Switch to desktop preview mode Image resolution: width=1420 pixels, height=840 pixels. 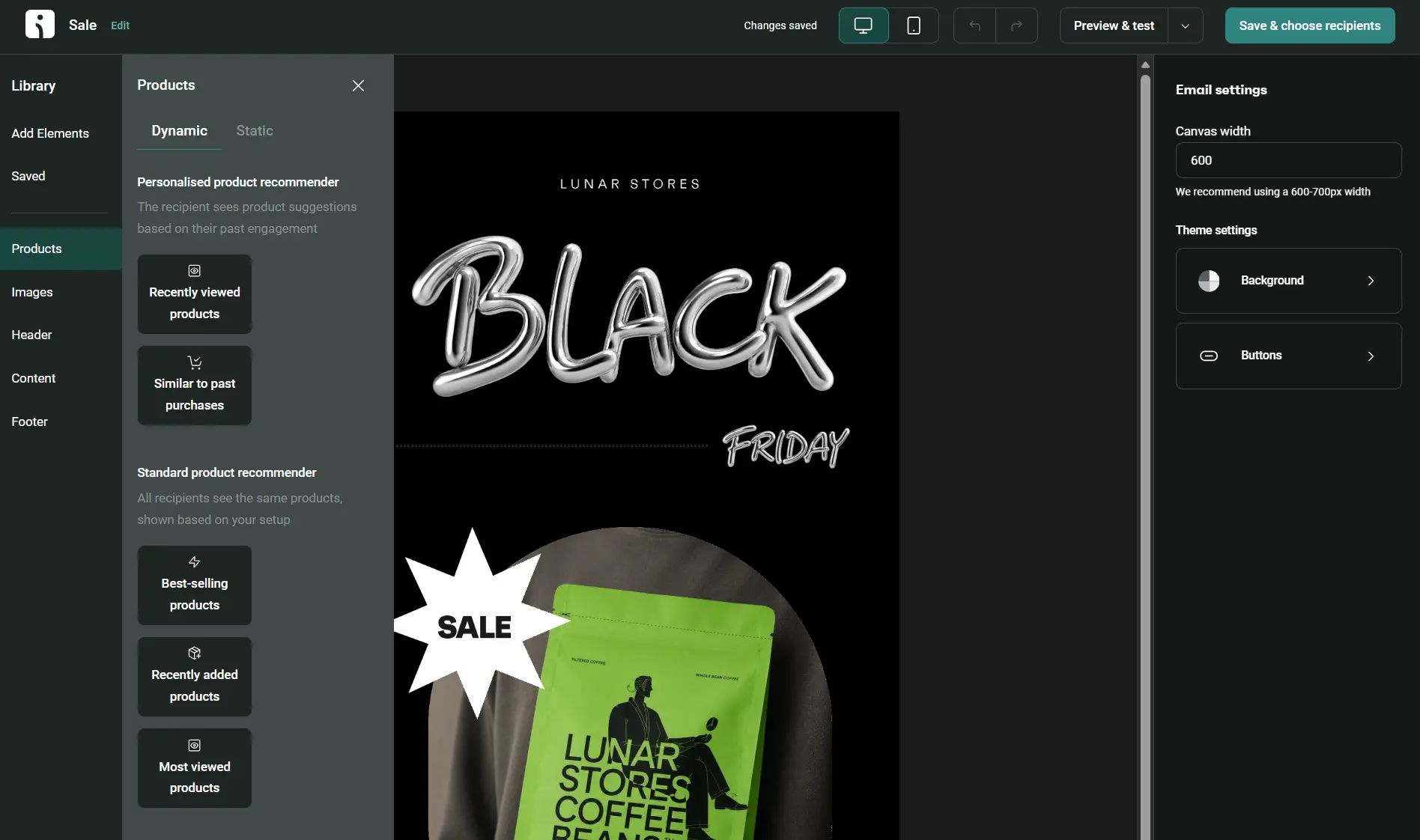tap(864, 25)
